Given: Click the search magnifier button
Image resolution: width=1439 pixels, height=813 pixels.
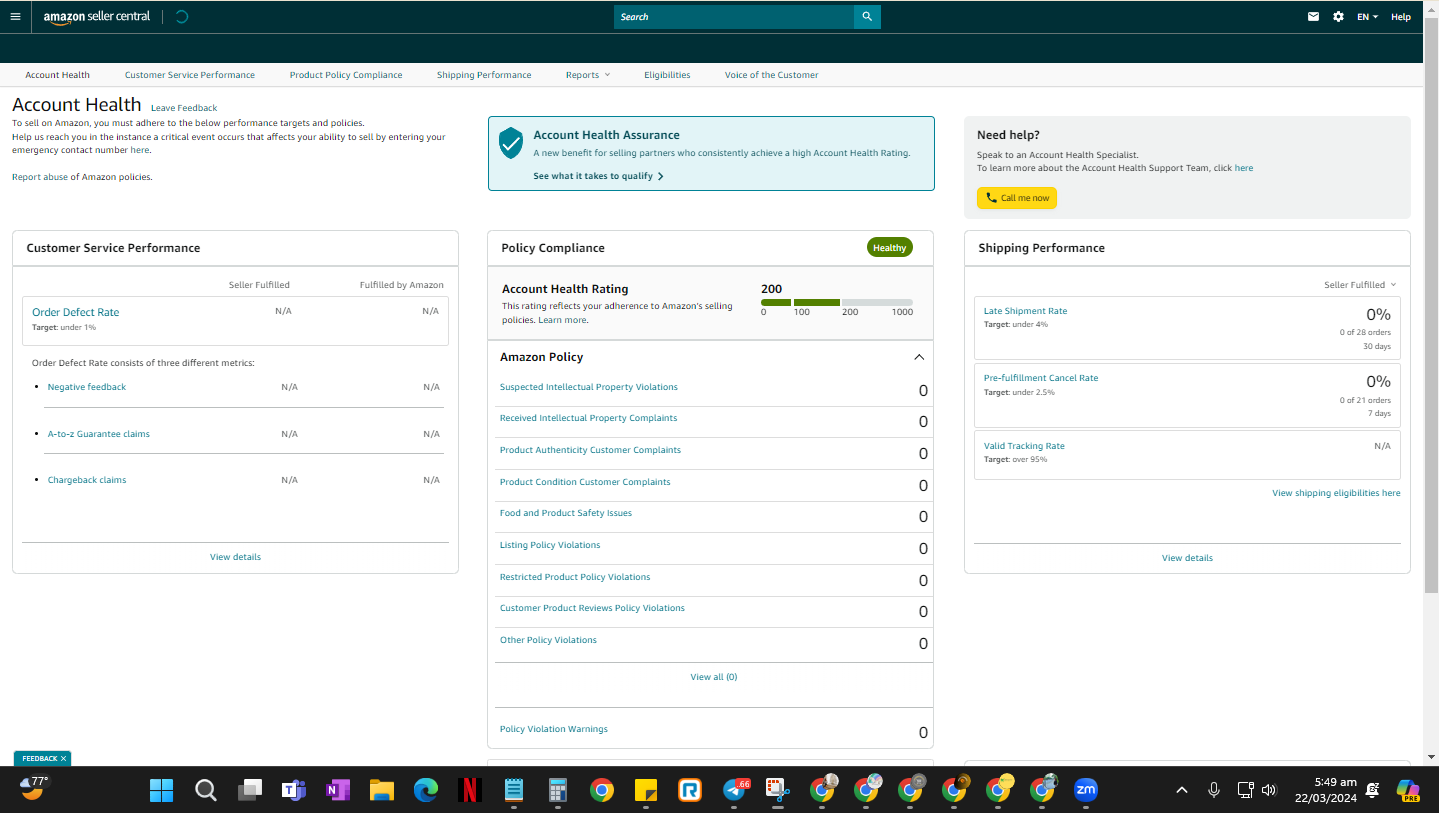Looking at the screenshot, I should point(867,17).
